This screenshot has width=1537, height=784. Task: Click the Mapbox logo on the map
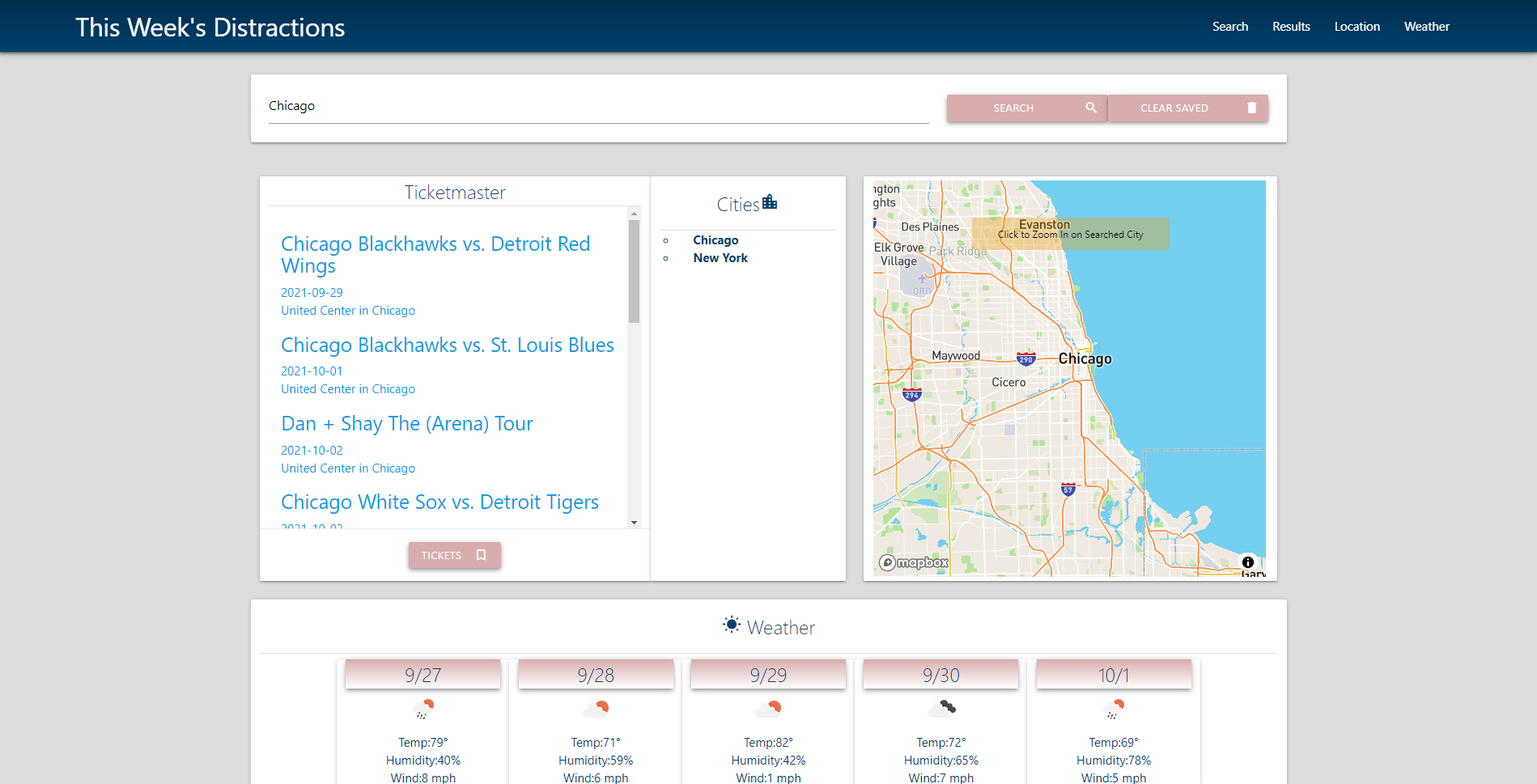click(x=914, y=562)
